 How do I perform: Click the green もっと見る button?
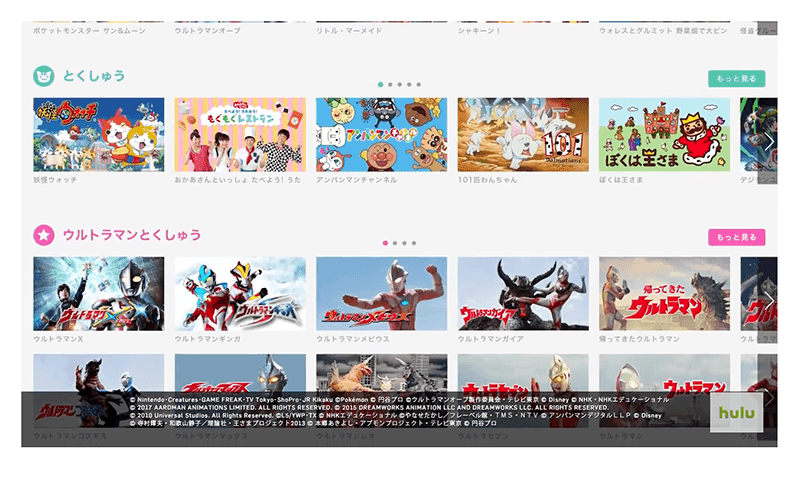click(x=736, y=79)
